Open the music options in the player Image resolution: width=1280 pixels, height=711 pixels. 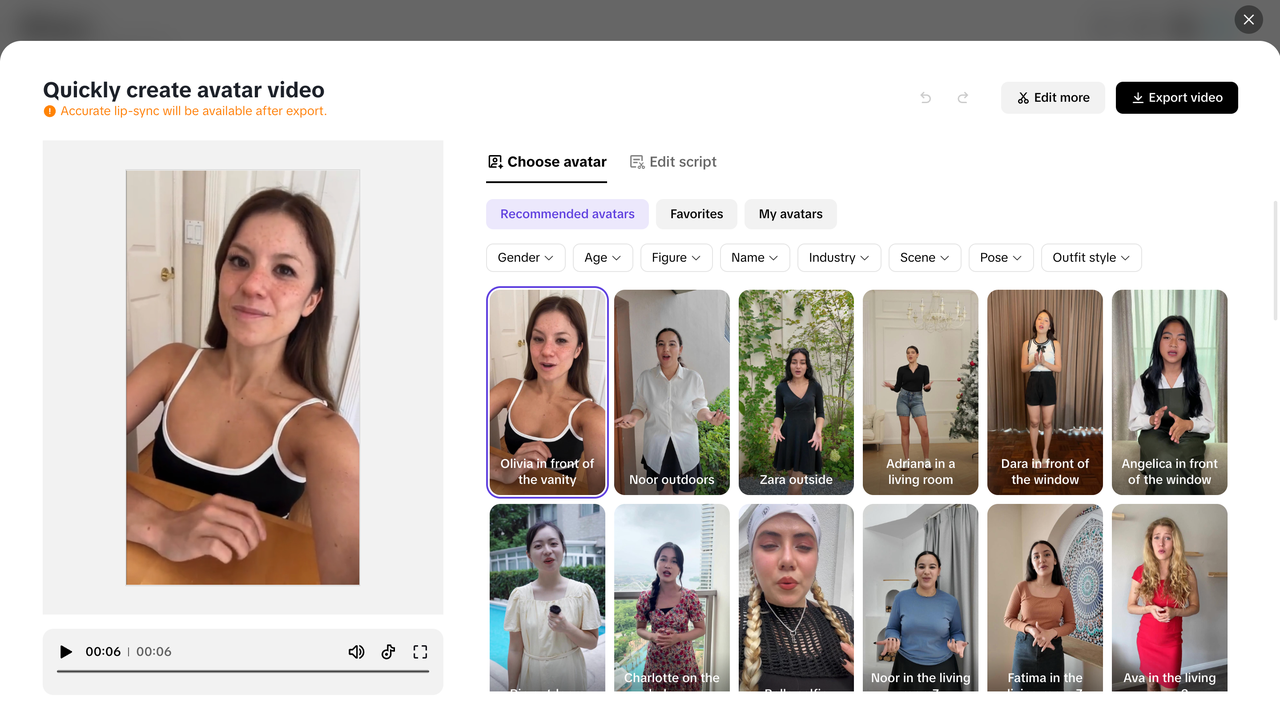[388, 651]
